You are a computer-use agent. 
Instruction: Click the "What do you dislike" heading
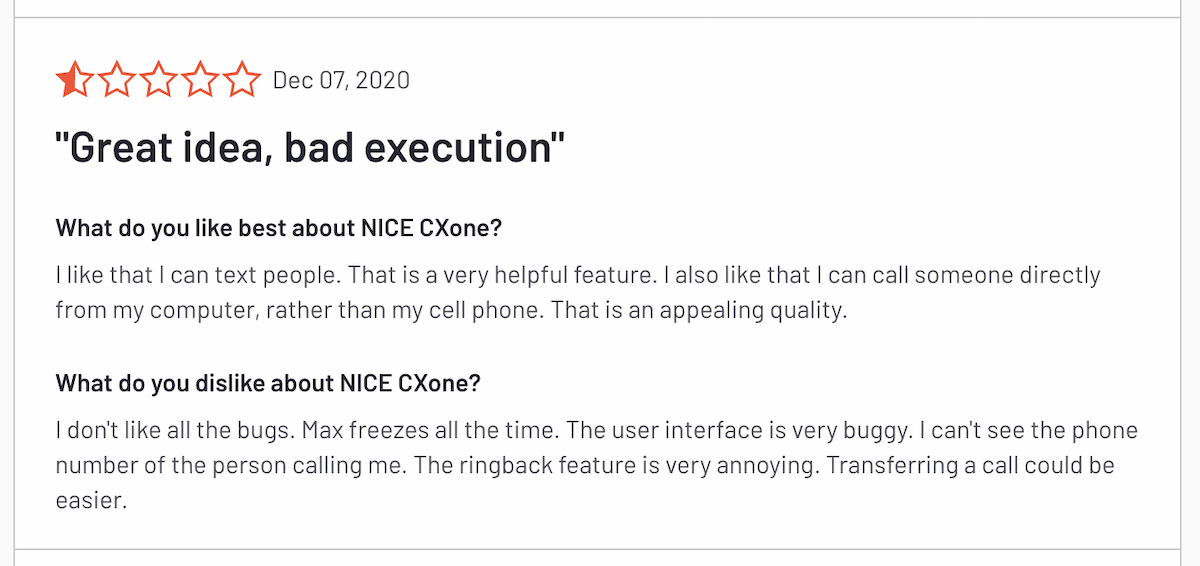[268, 383]
